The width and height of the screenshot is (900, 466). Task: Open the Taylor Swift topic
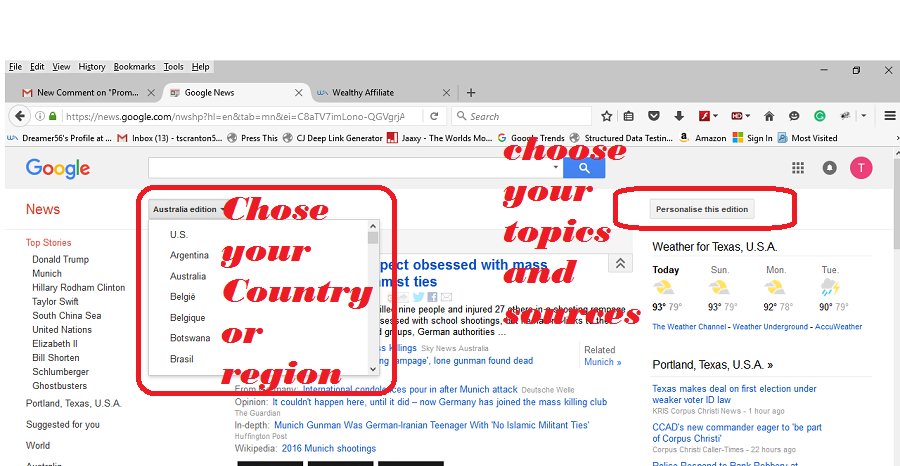click(x=55, y=301)
